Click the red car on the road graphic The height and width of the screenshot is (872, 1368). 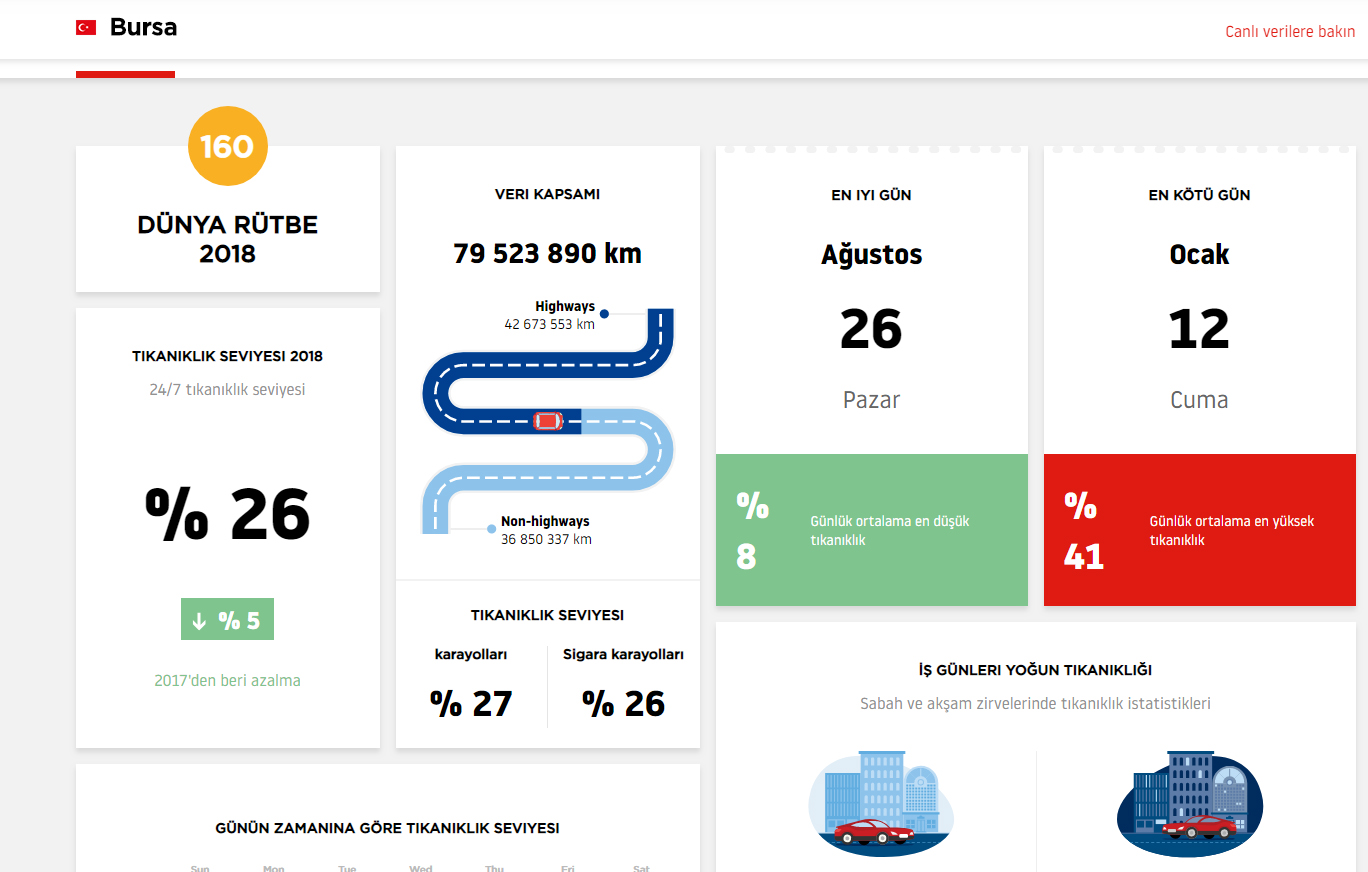(547, 421)
